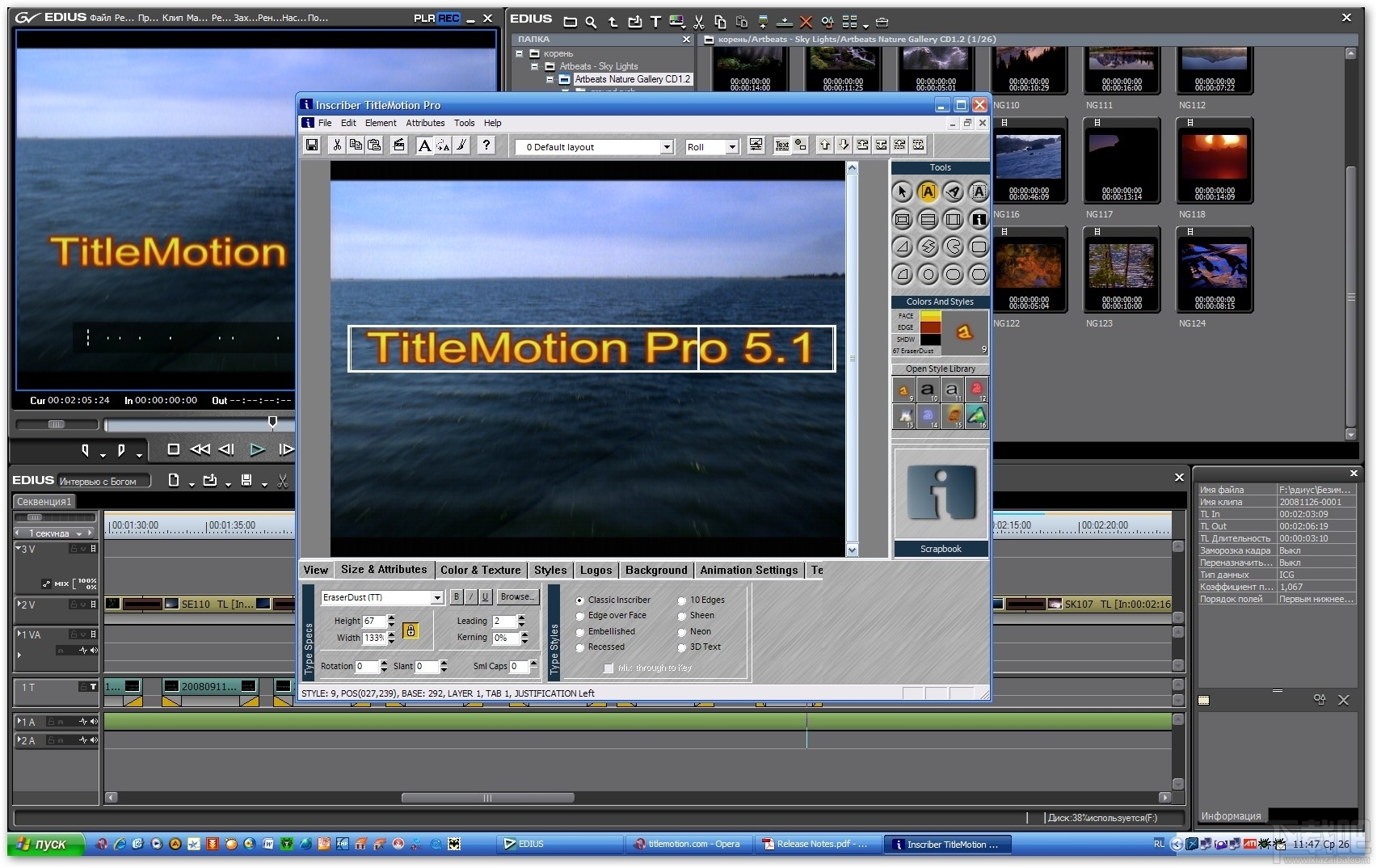The width and height of the screenshot is (1377, 868).
Task: Select Classic Inscriber type style
Action: click(613, 600)
